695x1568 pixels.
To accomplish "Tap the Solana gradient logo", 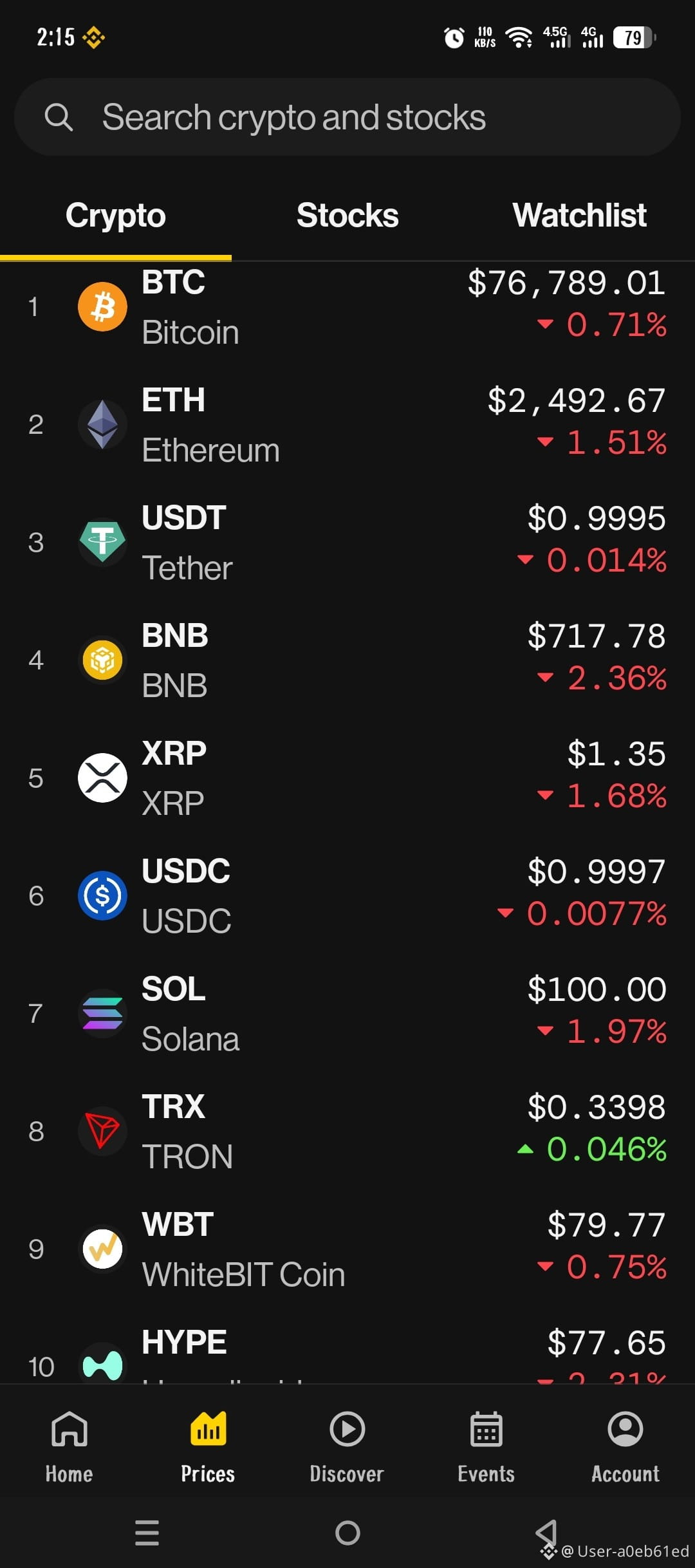I will pos(102,1013).
